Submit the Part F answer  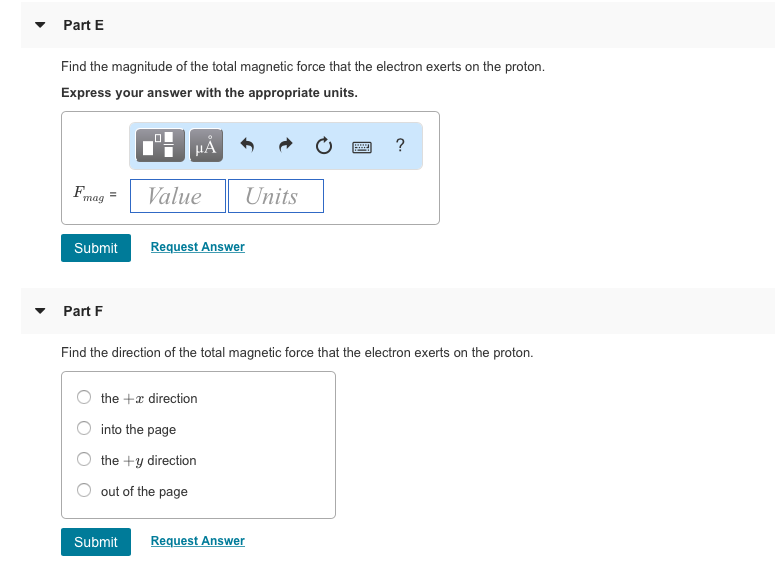click(x=96, y=542)
